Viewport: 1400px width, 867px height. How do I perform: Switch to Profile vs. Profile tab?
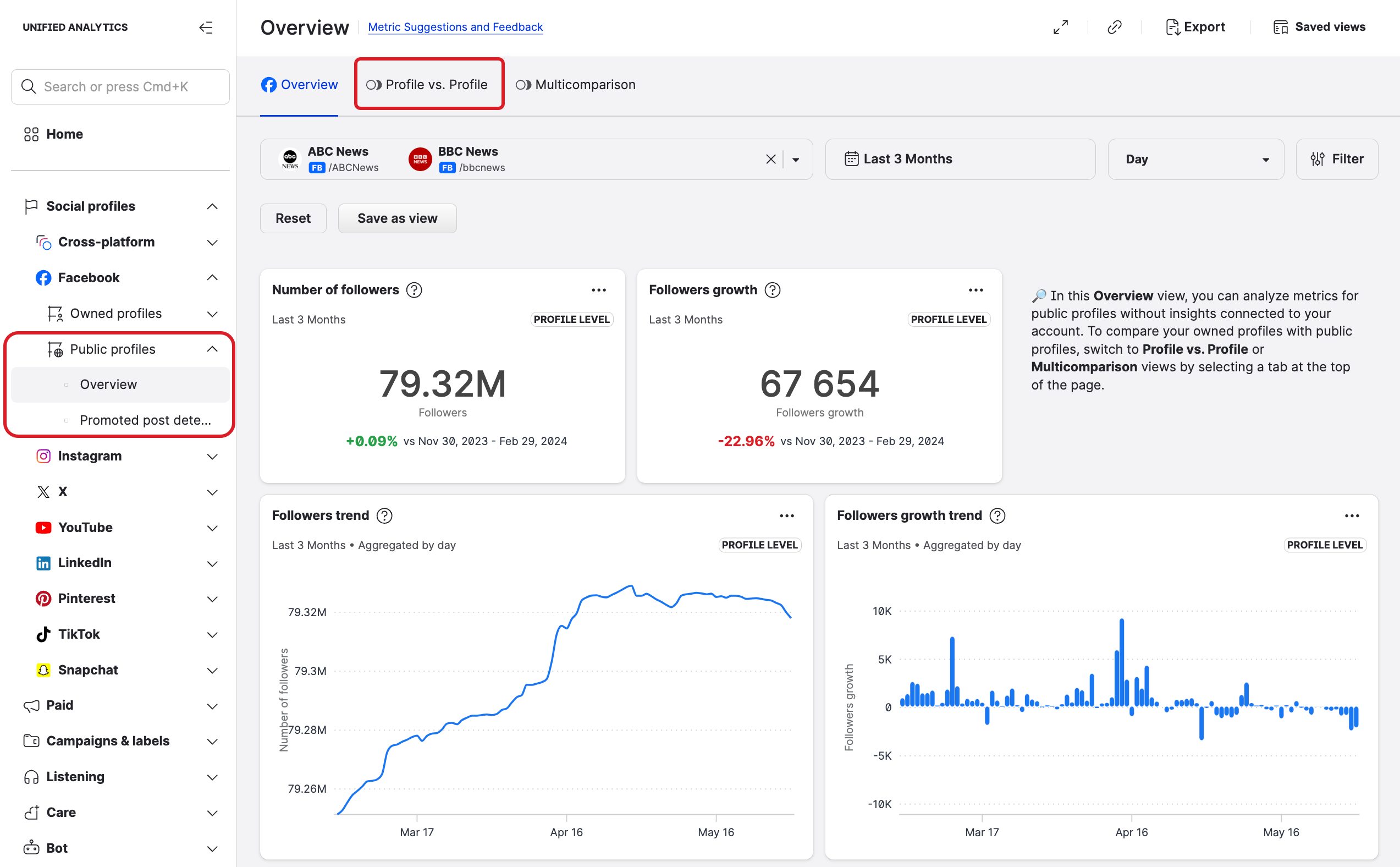[428, 85]
